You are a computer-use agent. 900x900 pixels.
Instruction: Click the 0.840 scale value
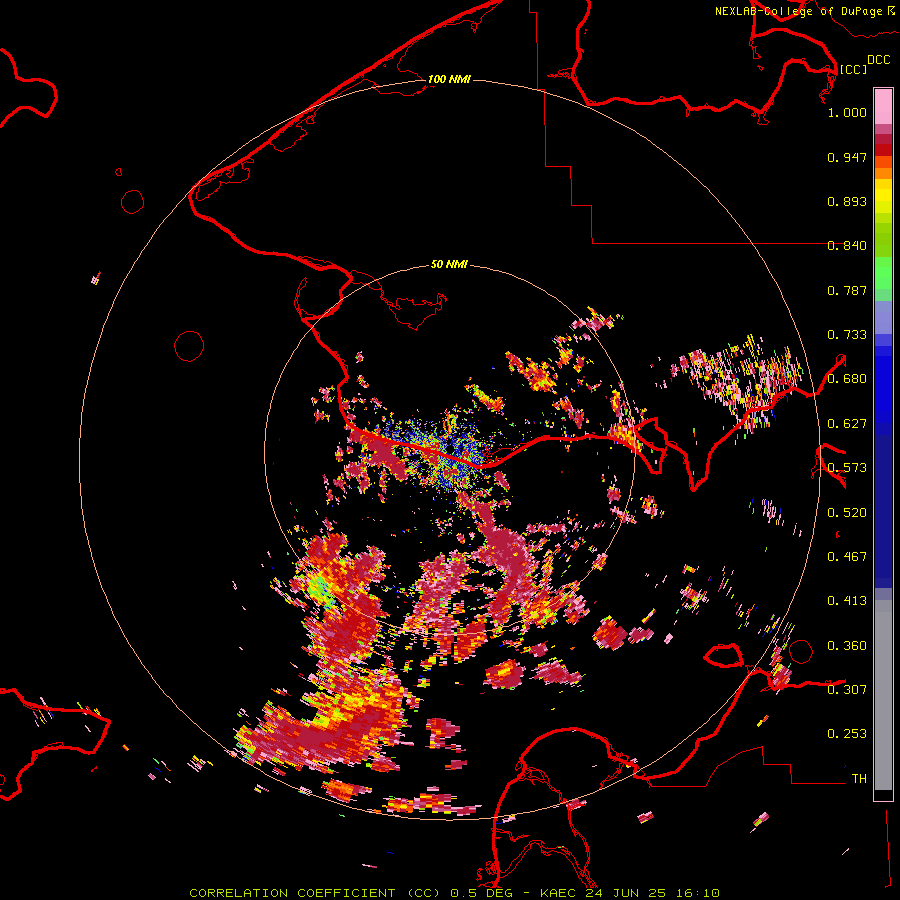(x=847, y=246)
